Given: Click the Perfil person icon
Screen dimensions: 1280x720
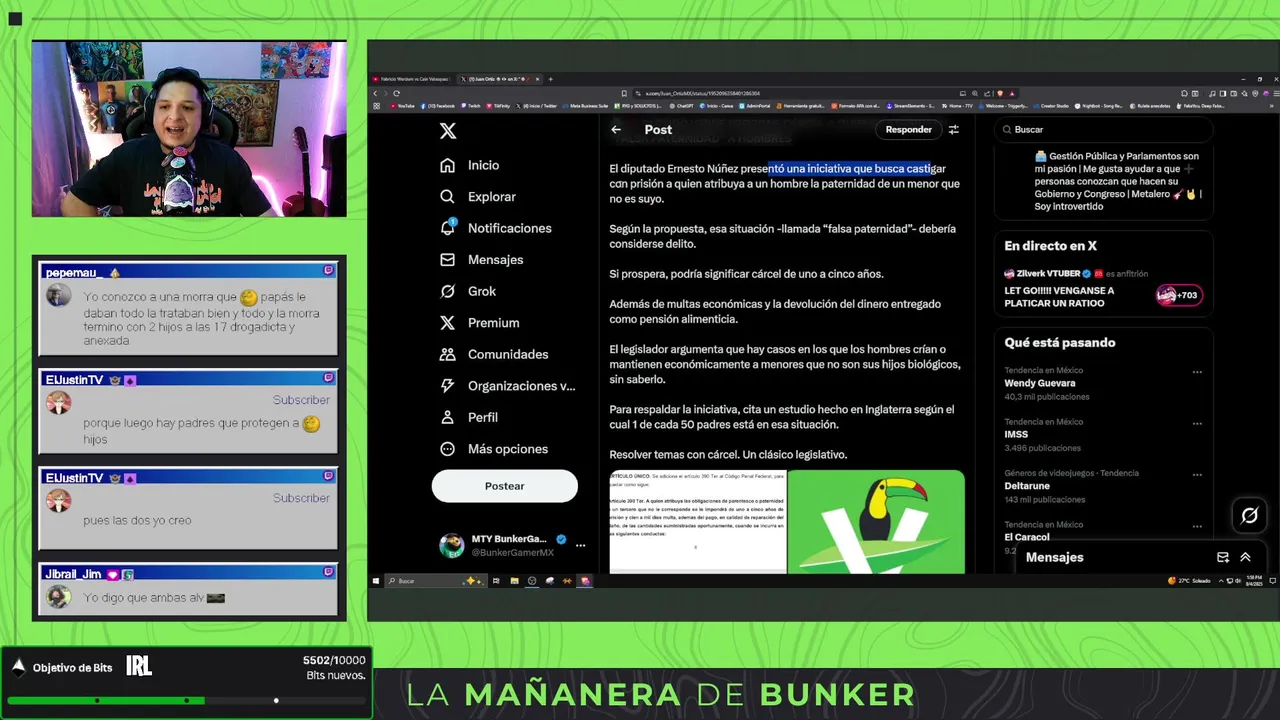Looking at the screenshot, I should pos(448,417).
